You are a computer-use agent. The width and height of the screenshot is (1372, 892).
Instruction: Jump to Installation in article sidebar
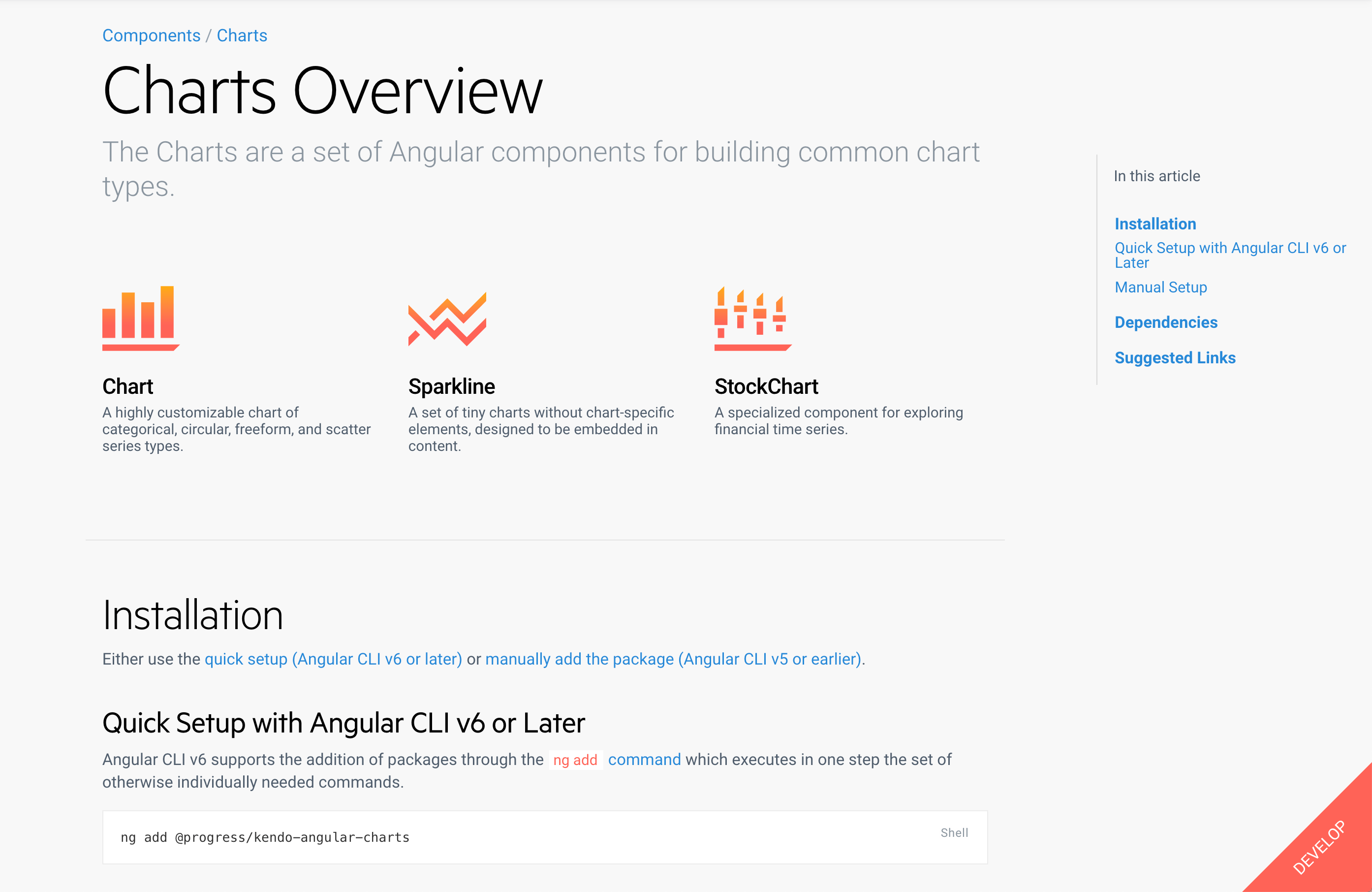[1155, 223]
